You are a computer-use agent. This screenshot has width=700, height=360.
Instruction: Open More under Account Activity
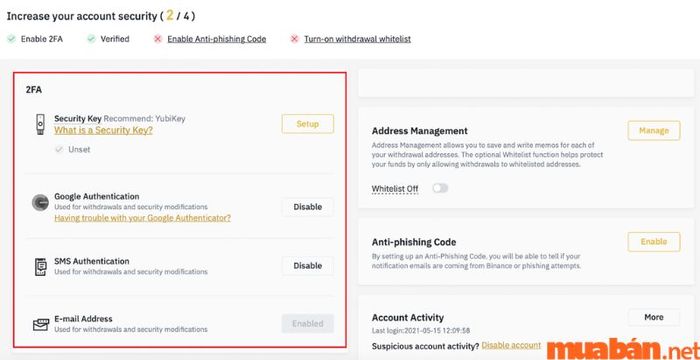pos(654,317)
